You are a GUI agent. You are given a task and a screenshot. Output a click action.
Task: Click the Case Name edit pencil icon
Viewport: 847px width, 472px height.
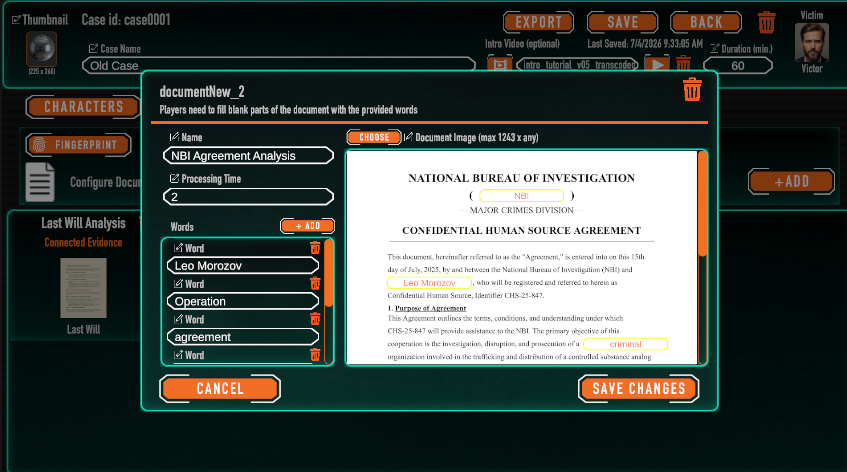pyautogui.click(x=93, y=49)
